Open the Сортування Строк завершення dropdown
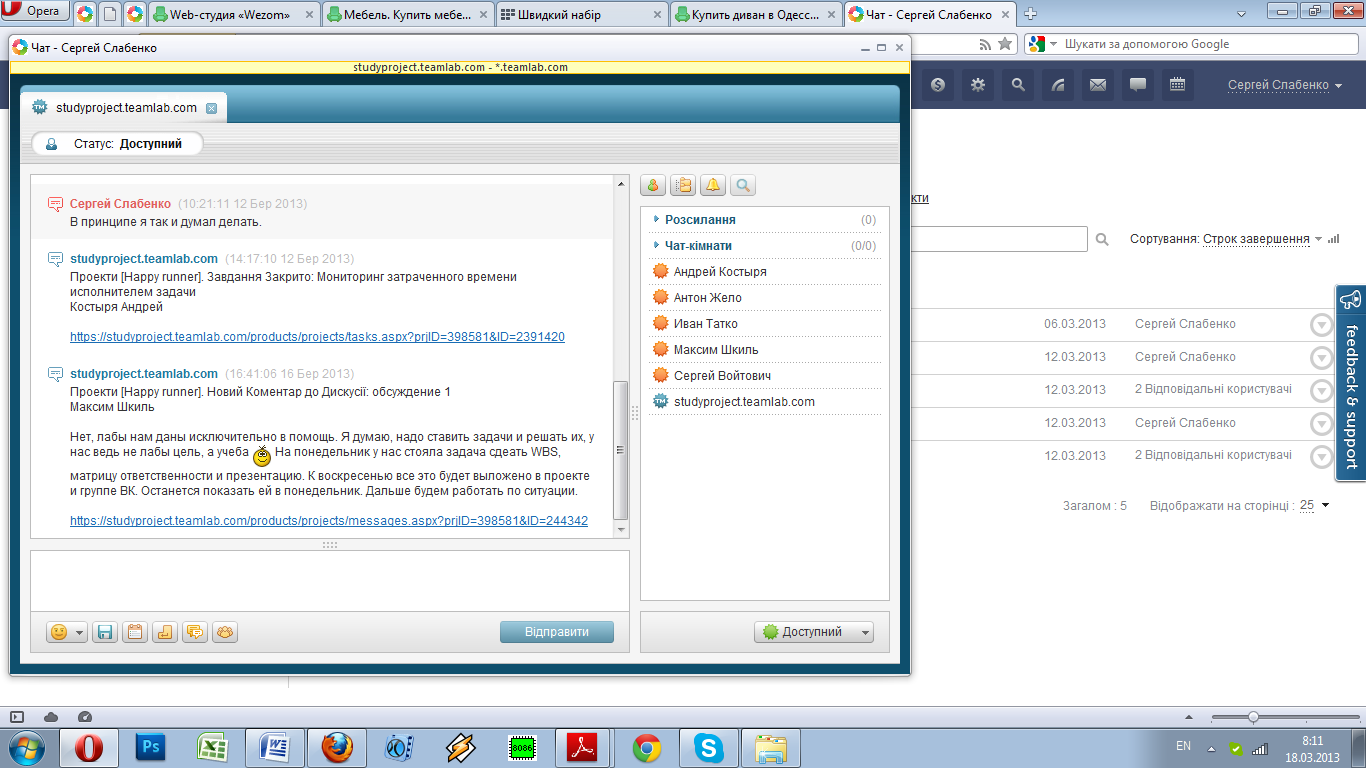The image size is (1366, 768). (x=1262, y=239)
